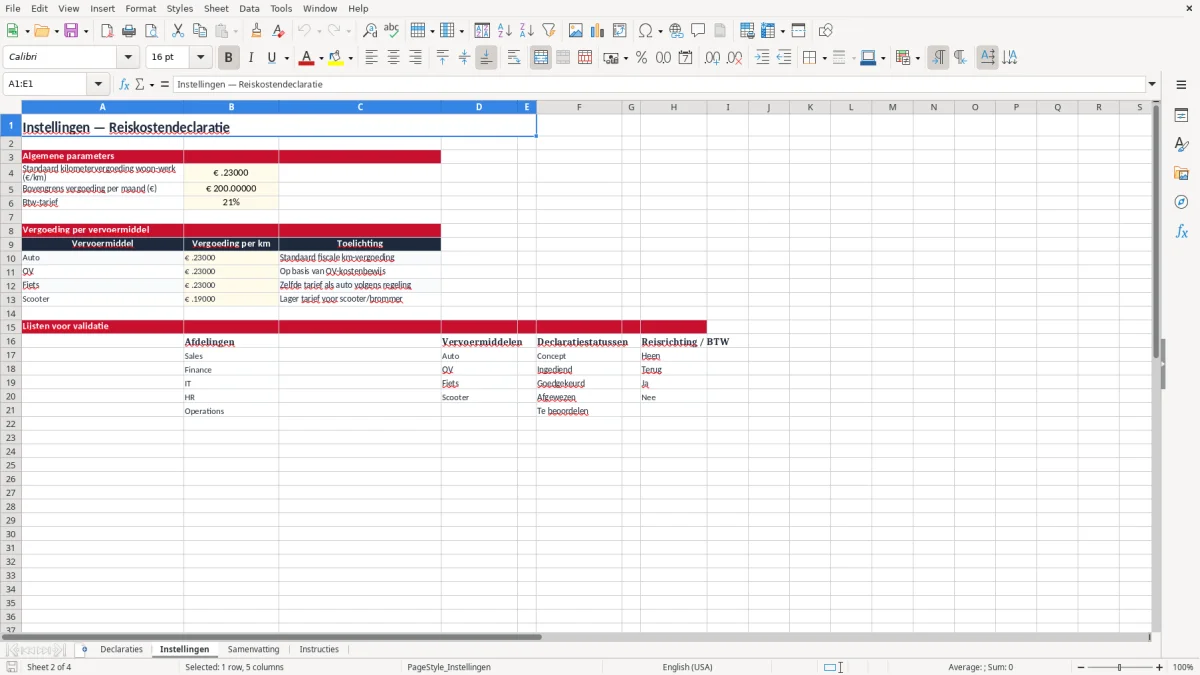Format the cell as percent
This screenshot has width=1200, height=675.
point(641,58)
